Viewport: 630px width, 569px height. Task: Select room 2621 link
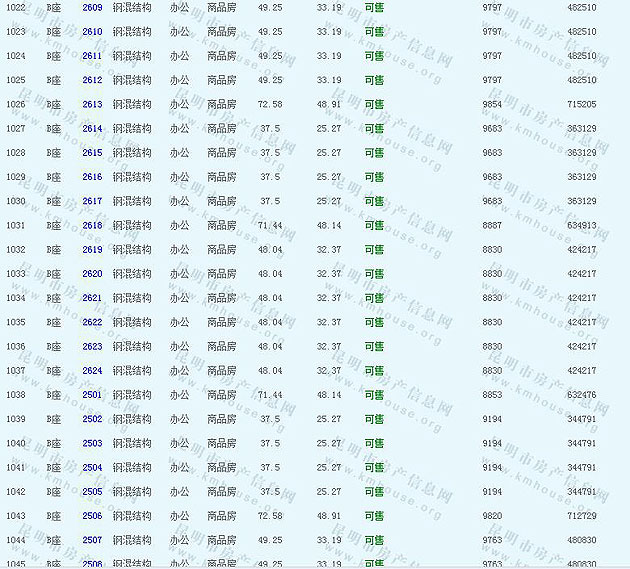click(x=92, y=298)
